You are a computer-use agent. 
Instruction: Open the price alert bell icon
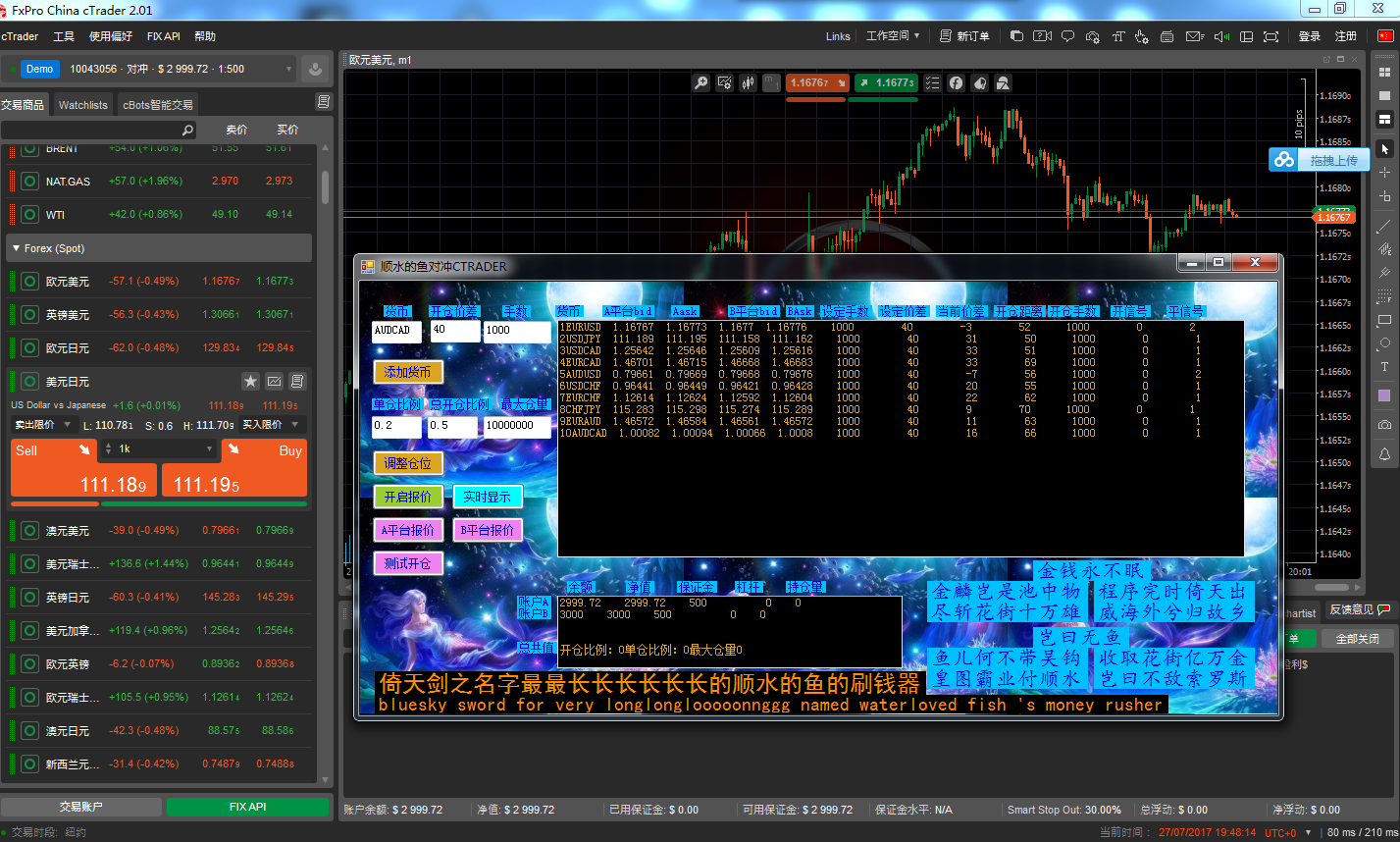(x=1384, y=454)
